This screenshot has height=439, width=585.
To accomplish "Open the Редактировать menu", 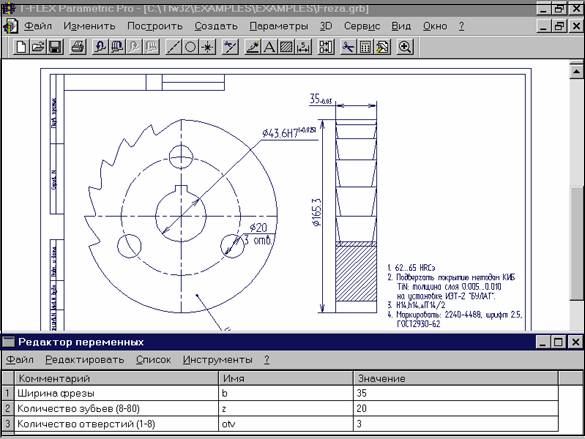I will coord(85,360).
